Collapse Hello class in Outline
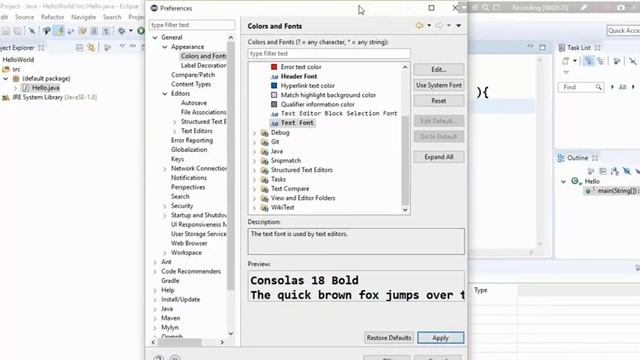This screenshot has width=640, height=360. (x=563, y=181)
